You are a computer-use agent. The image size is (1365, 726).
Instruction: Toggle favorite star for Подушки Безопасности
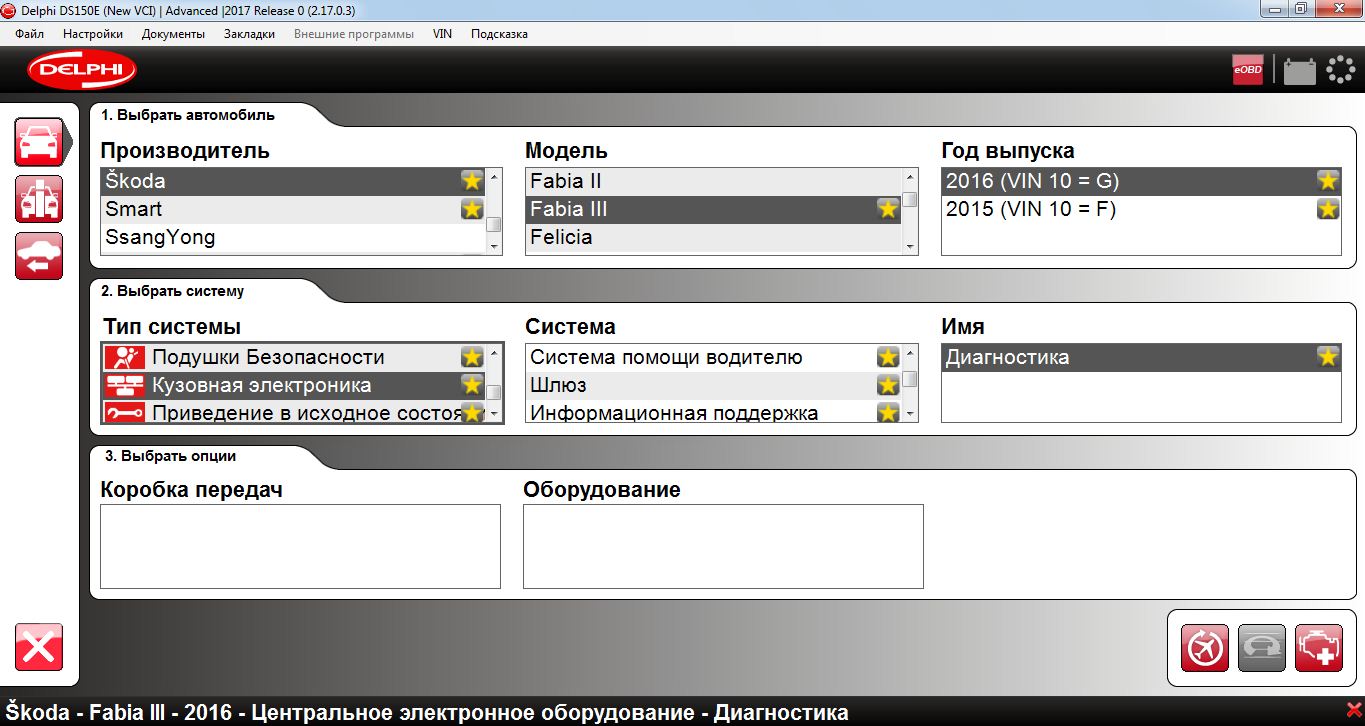point(472,357)
